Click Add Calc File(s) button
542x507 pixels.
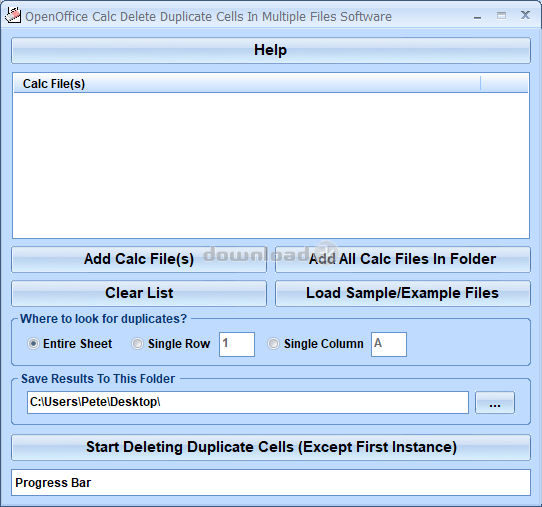pos(139,259)
